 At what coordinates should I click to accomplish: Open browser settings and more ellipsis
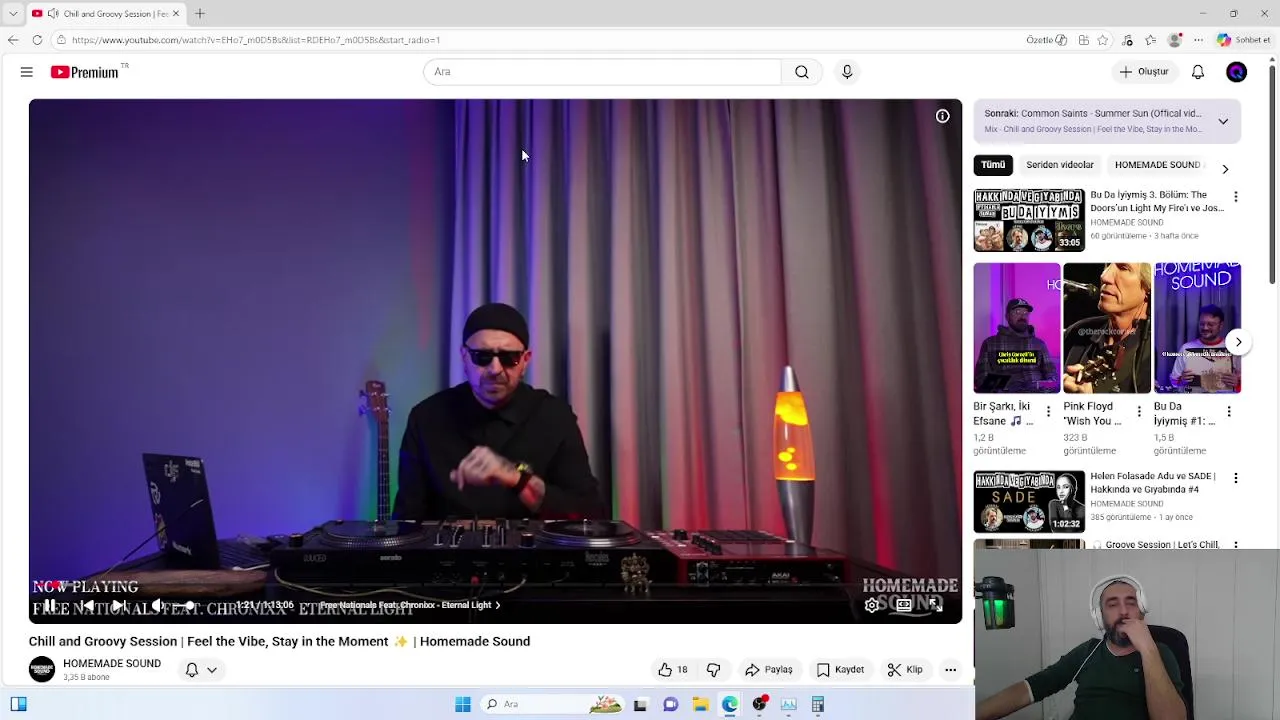[x=1199, y=40]
